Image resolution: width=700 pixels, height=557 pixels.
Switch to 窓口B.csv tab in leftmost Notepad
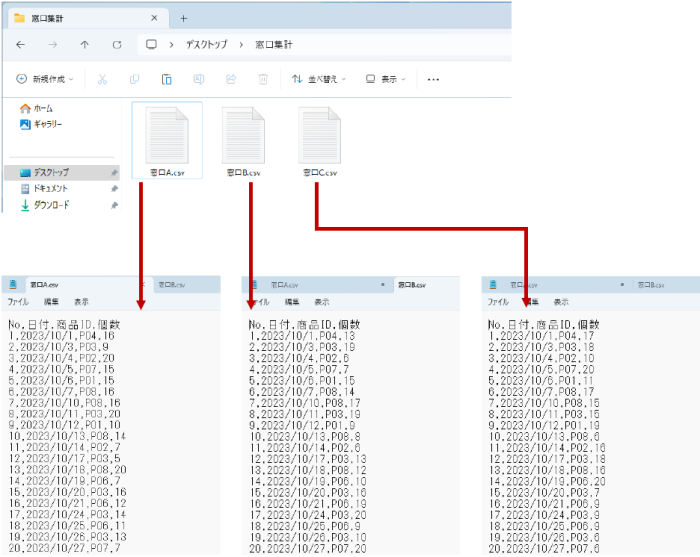(x=176, y=284)
